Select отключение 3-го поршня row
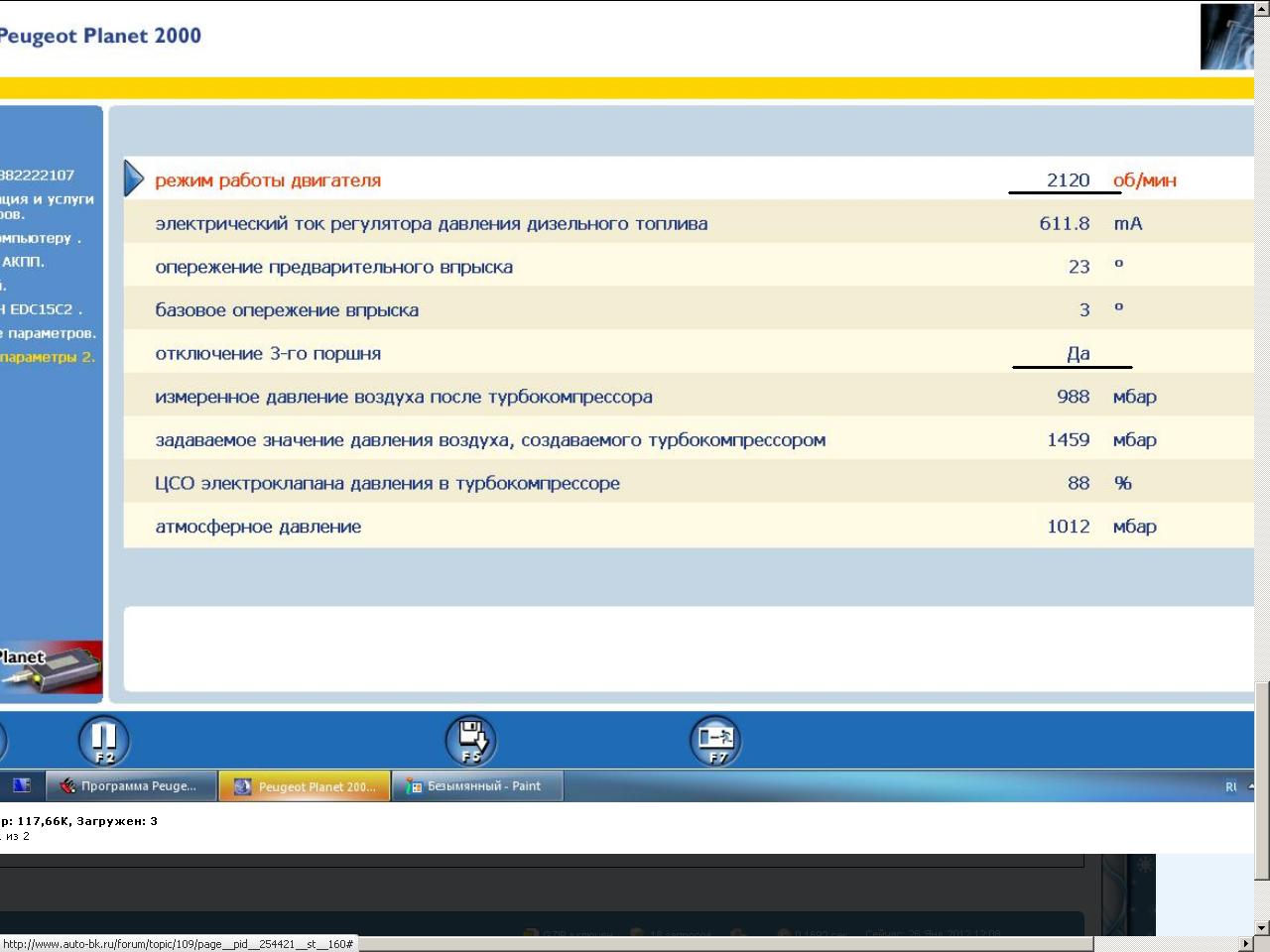 click(x=689, y=353)
